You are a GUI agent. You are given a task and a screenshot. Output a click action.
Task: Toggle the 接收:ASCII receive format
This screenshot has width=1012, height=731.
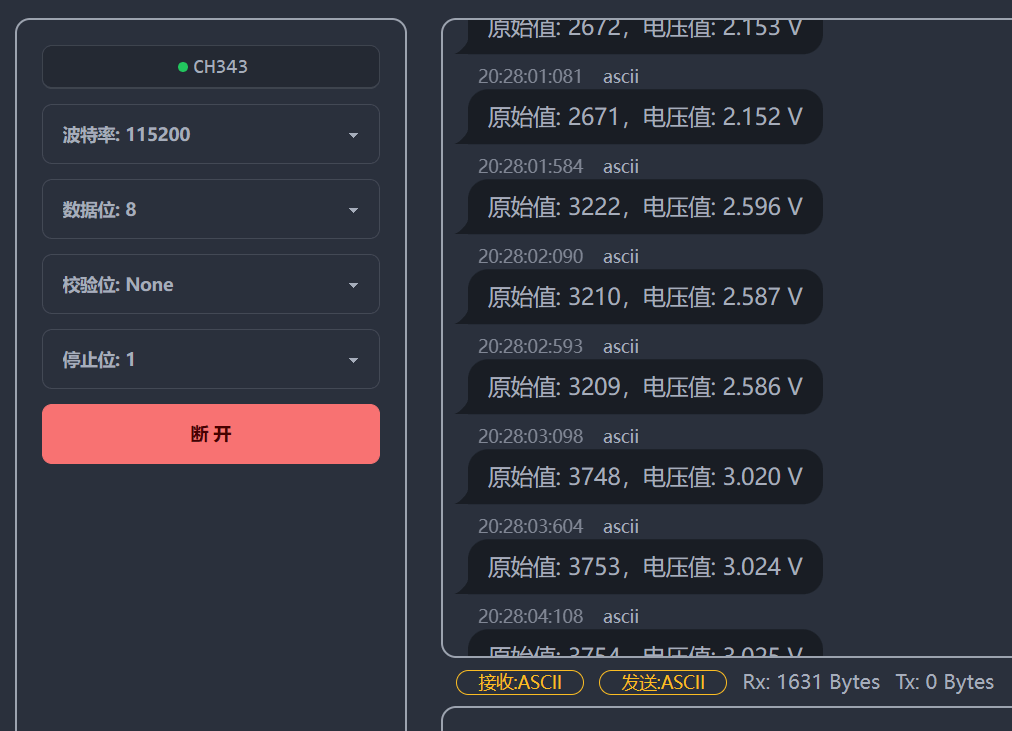point(520,682)
